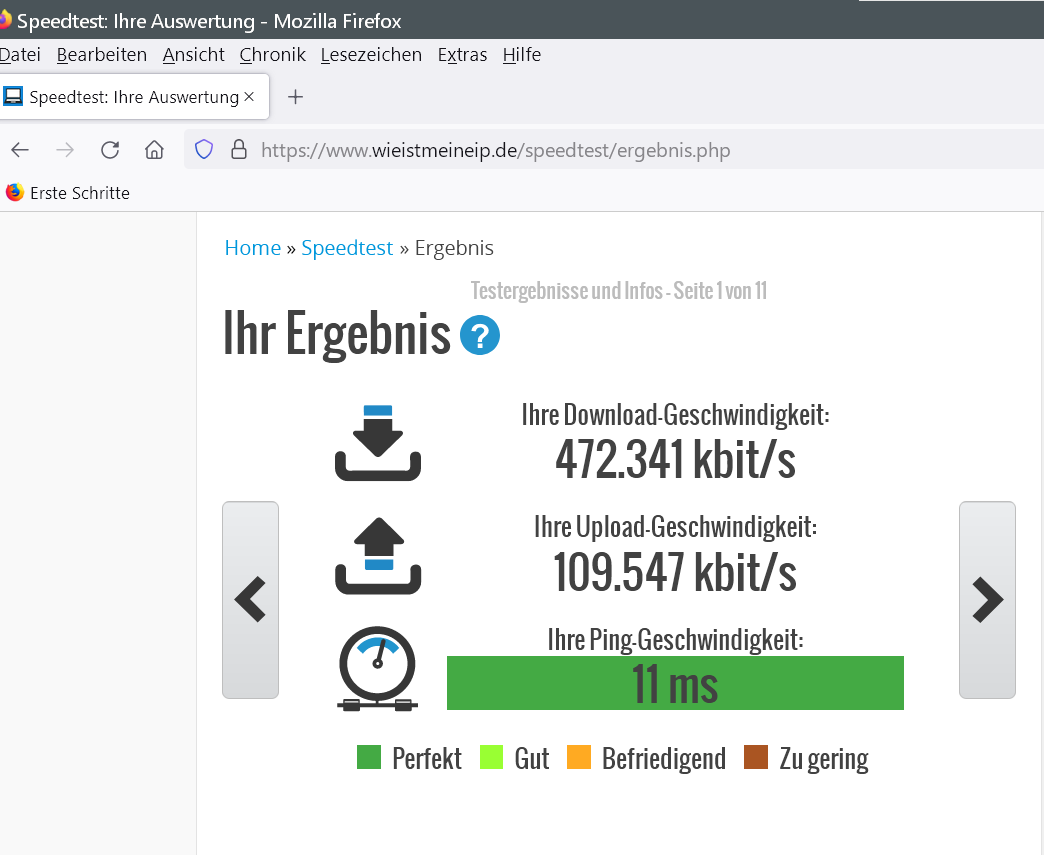Reload the page with the refresh icon
The image size is (1044, 855).
(x=110, y=150)
